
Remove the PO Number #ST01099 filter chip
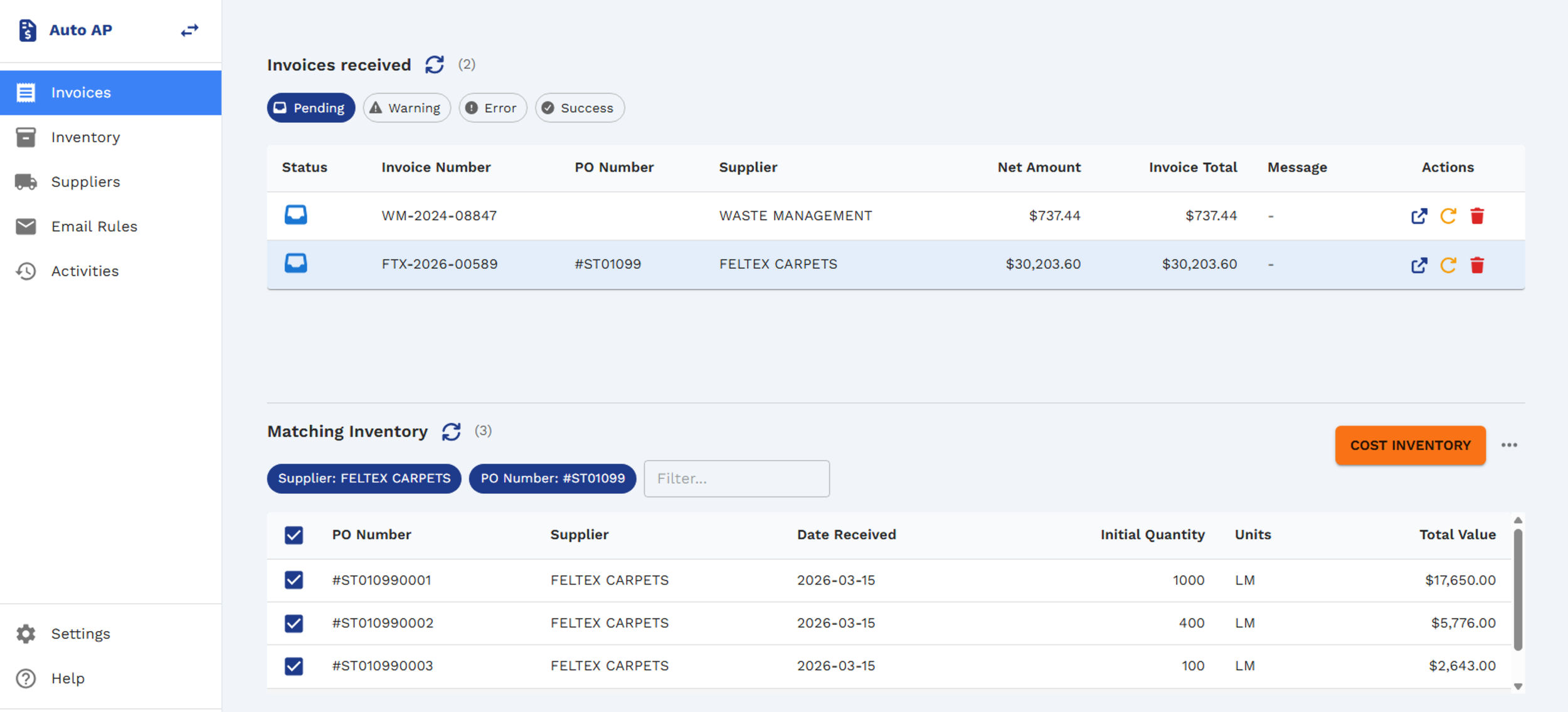coord(552,479)
